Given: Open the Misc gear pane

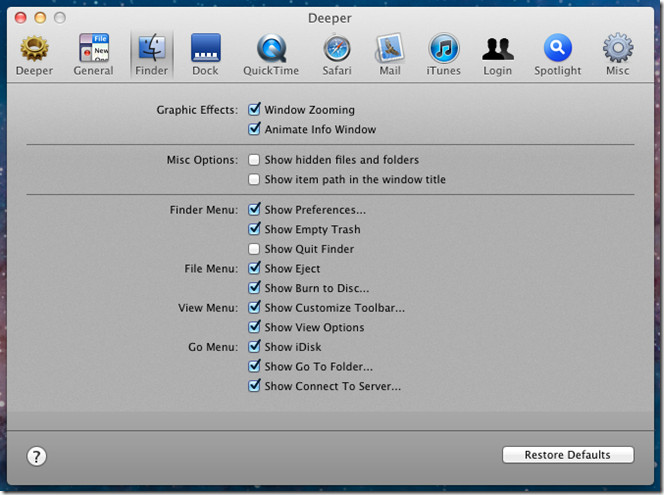Looking at the screenshot, I should point(618,55).
